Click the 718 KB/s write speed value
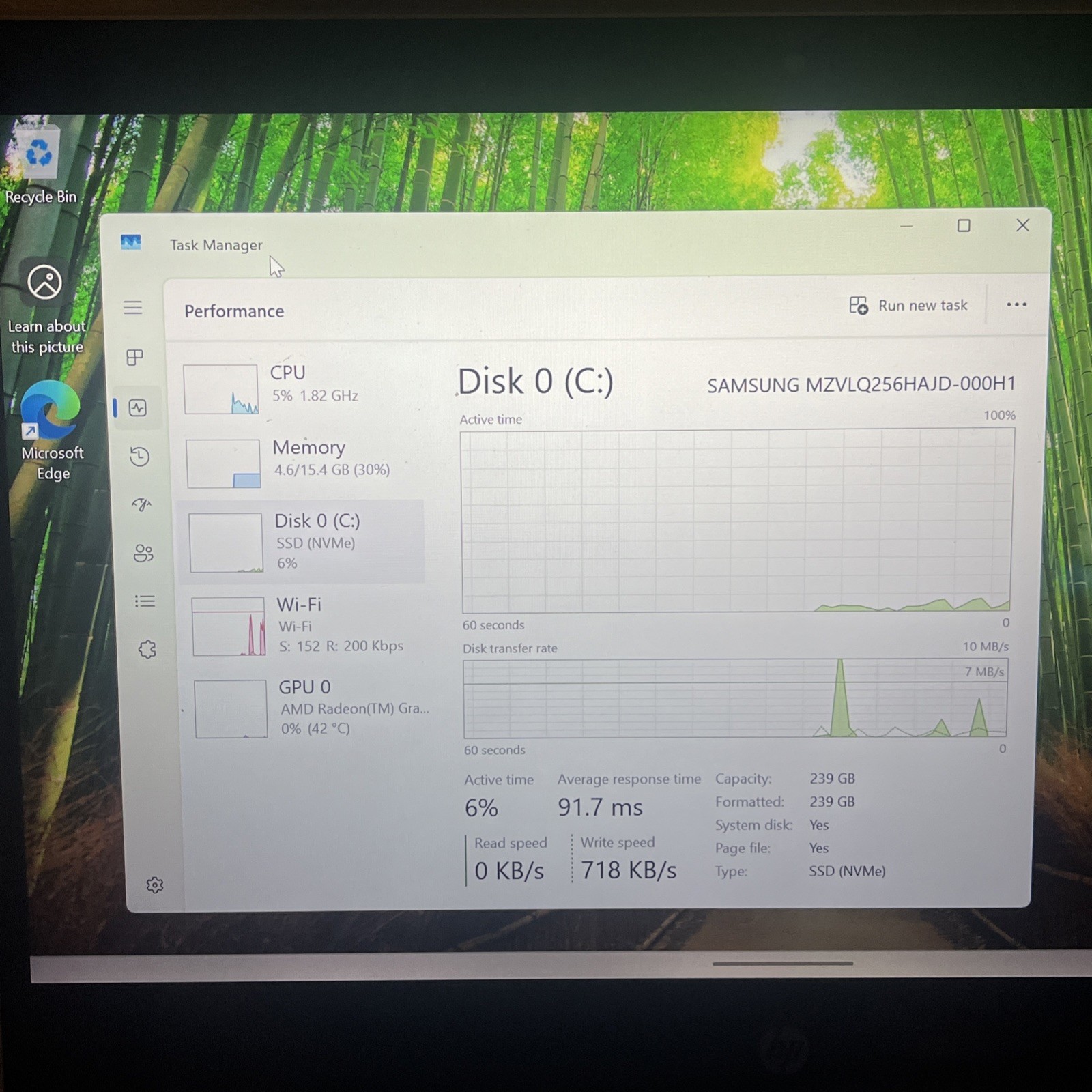1092x1092 pixels. tap(629, 870)
